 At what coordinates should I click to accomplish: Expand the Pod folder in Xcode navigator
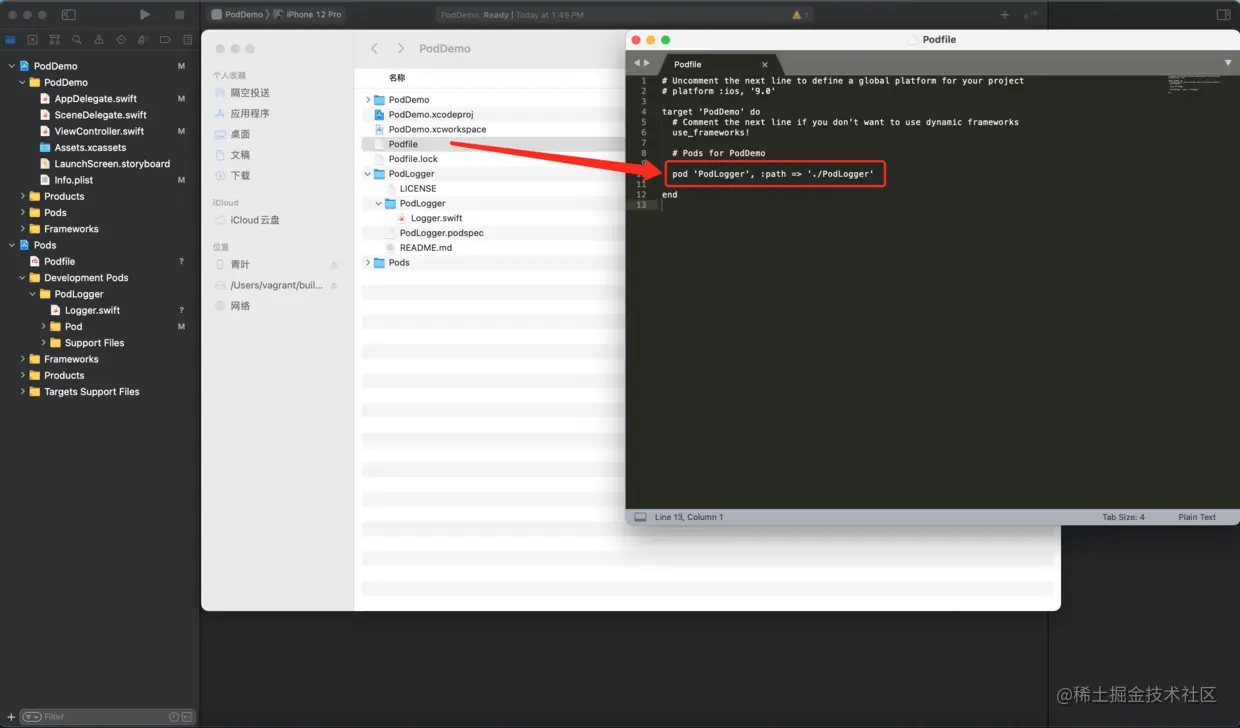pyautogui.click(x=44, y=327)
